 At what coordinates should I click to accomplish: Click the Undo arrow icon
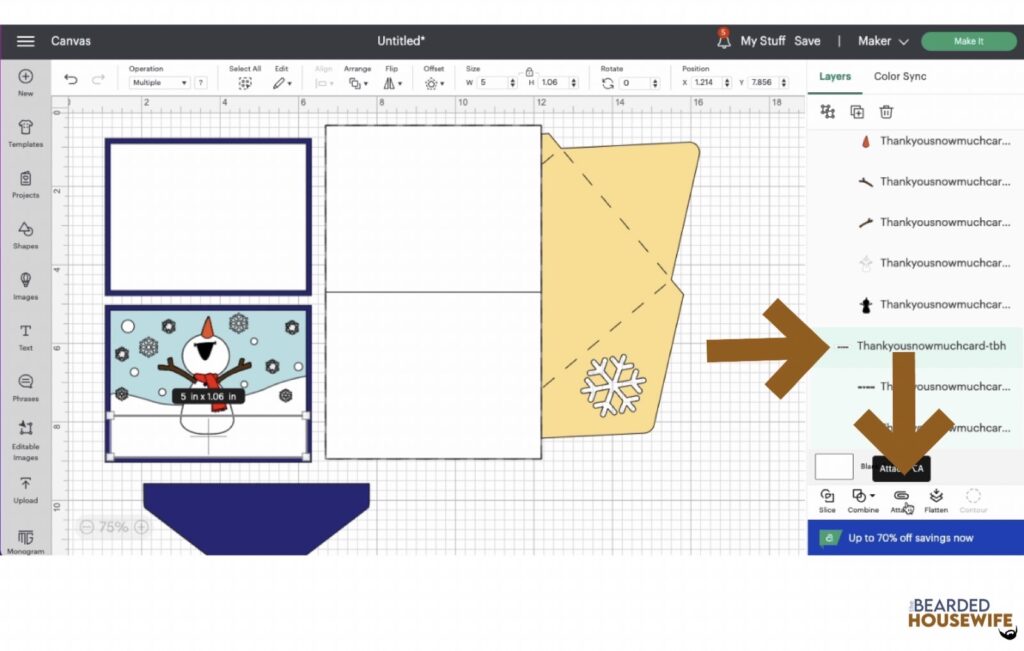click(x=71, y=80)
